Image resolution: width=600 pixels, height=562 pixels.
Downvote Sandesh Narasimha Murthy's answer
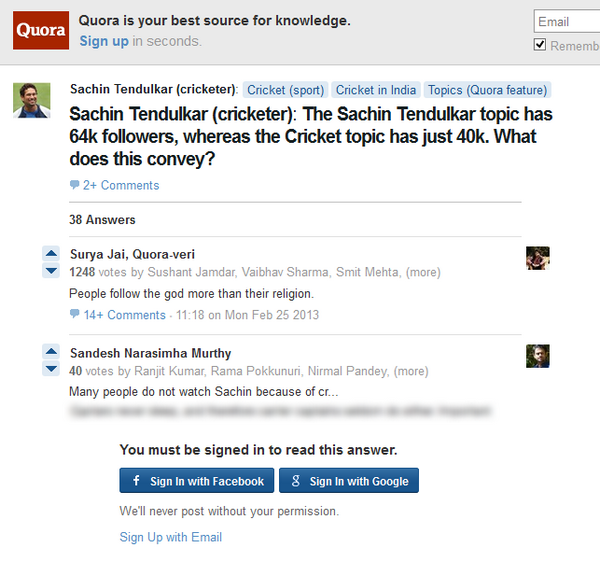(51, 369)
